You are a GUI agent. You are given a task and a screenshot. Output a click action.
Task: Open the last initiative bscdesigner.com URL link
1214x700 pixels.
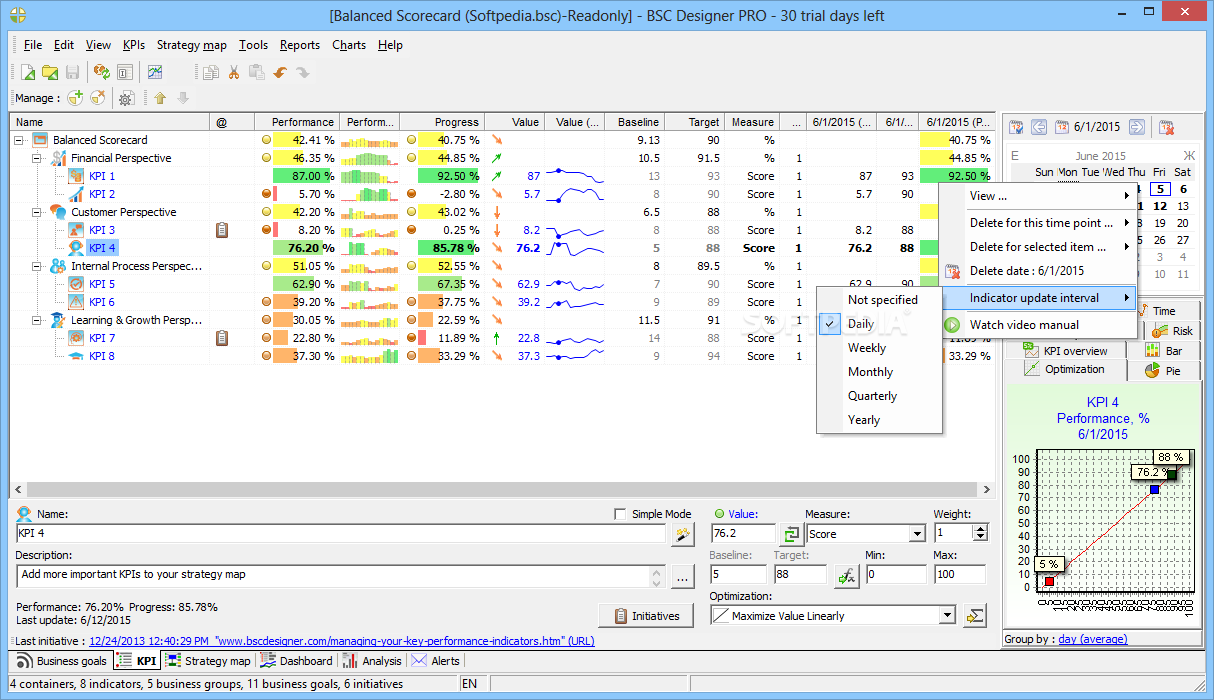point(342,641)
